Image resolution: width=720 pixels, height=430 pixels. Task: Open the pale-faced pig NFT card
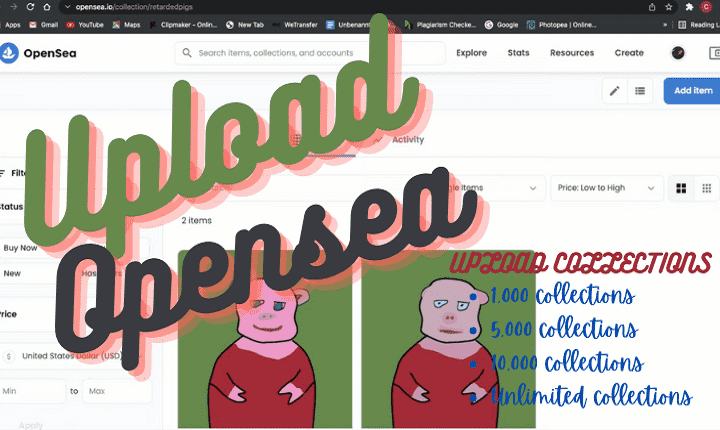click(x=448, y=339)
